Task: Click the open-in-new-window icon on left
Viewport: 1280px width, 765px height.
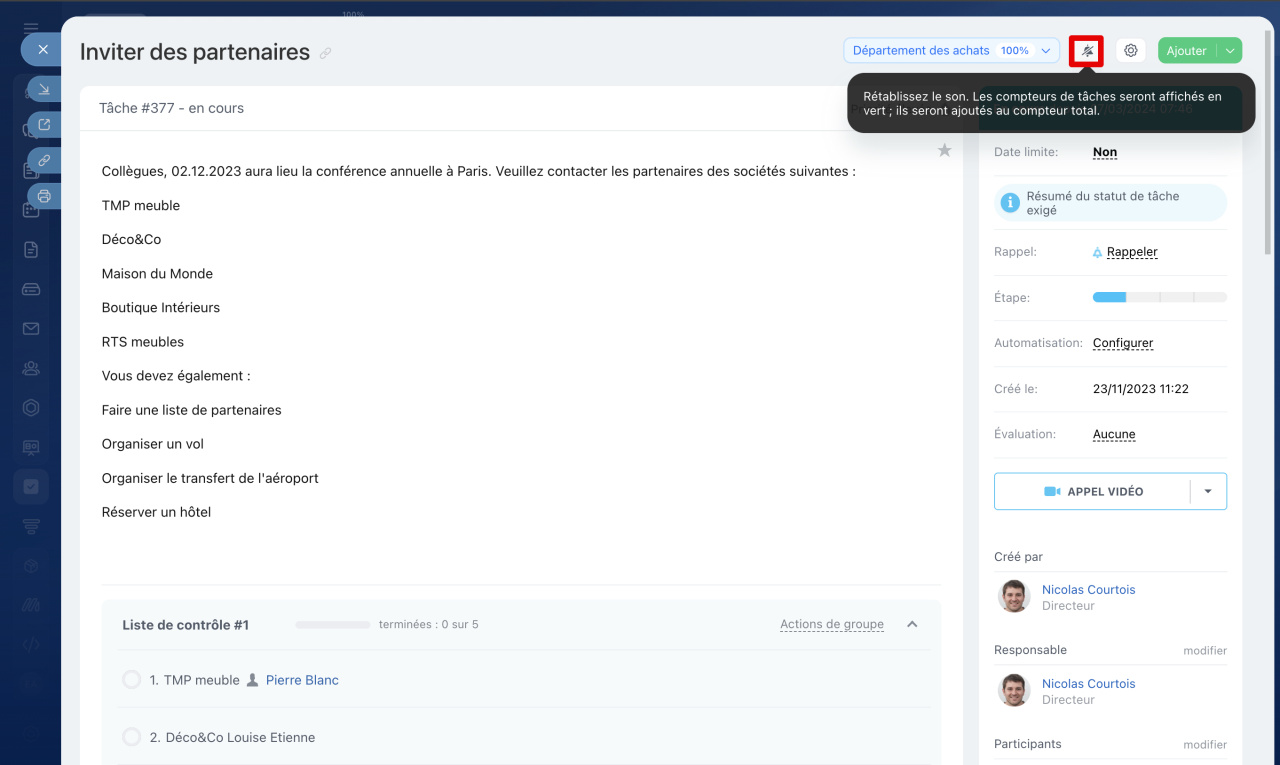Action: tap(44, 125)
